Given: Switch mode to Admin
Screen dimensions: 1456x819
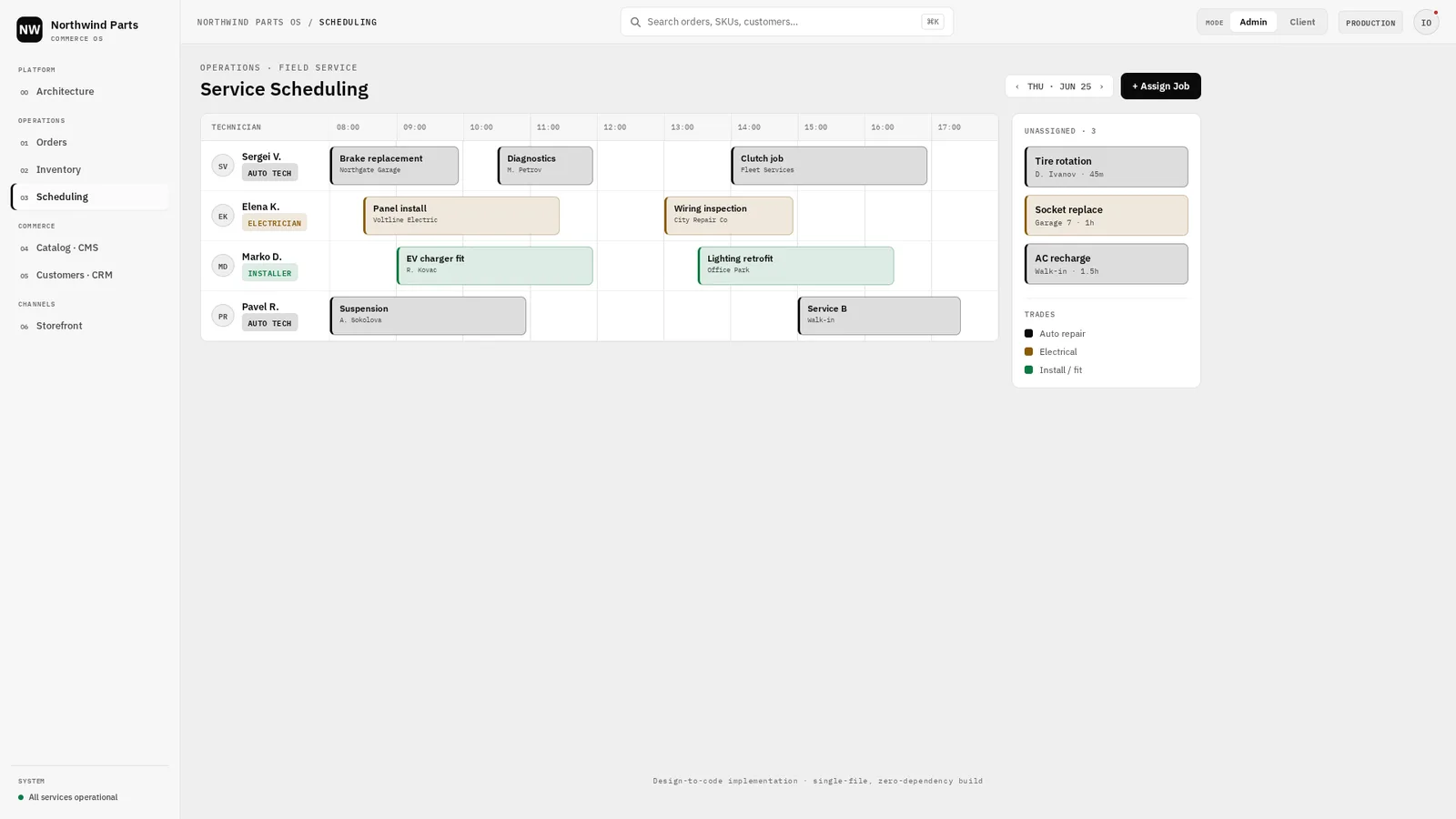Looking at the screenshot, I should click(1253, 22).
